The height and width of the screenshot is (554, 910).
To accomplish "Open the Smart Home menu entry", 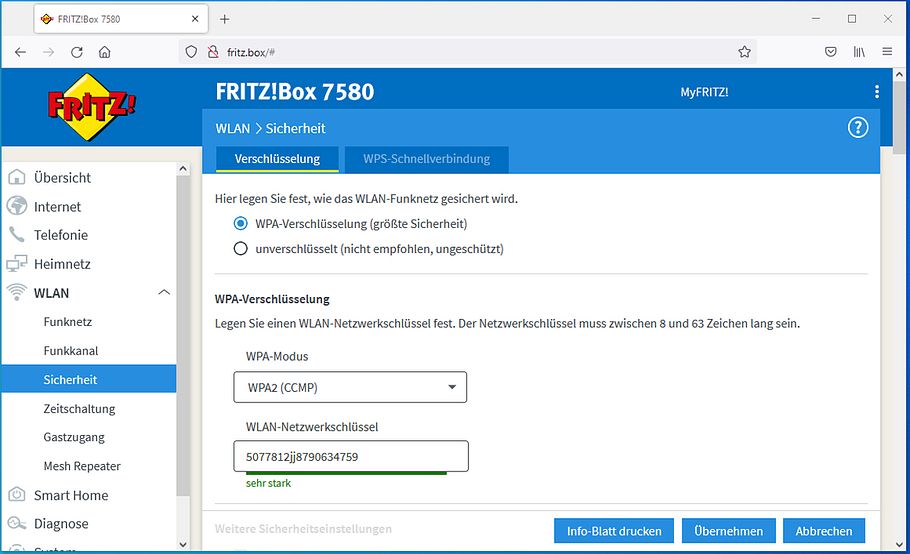I will [x=70, y=495].
